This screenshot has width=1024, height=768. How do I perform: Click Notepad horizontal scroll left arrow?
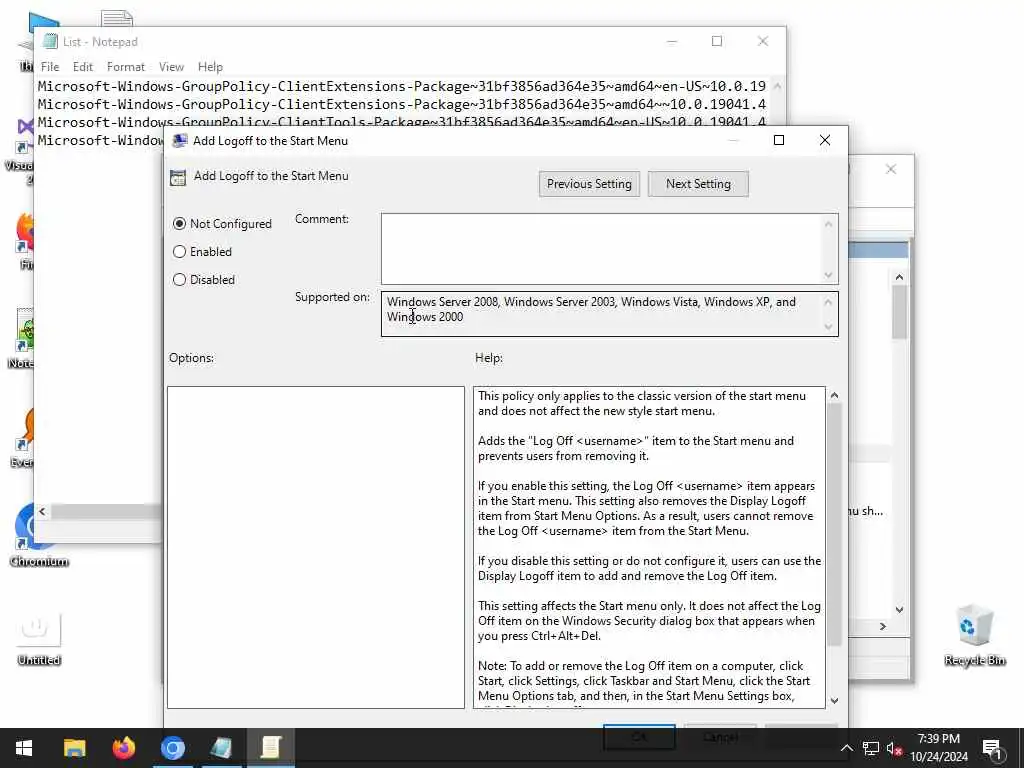[x=42, y=511]
